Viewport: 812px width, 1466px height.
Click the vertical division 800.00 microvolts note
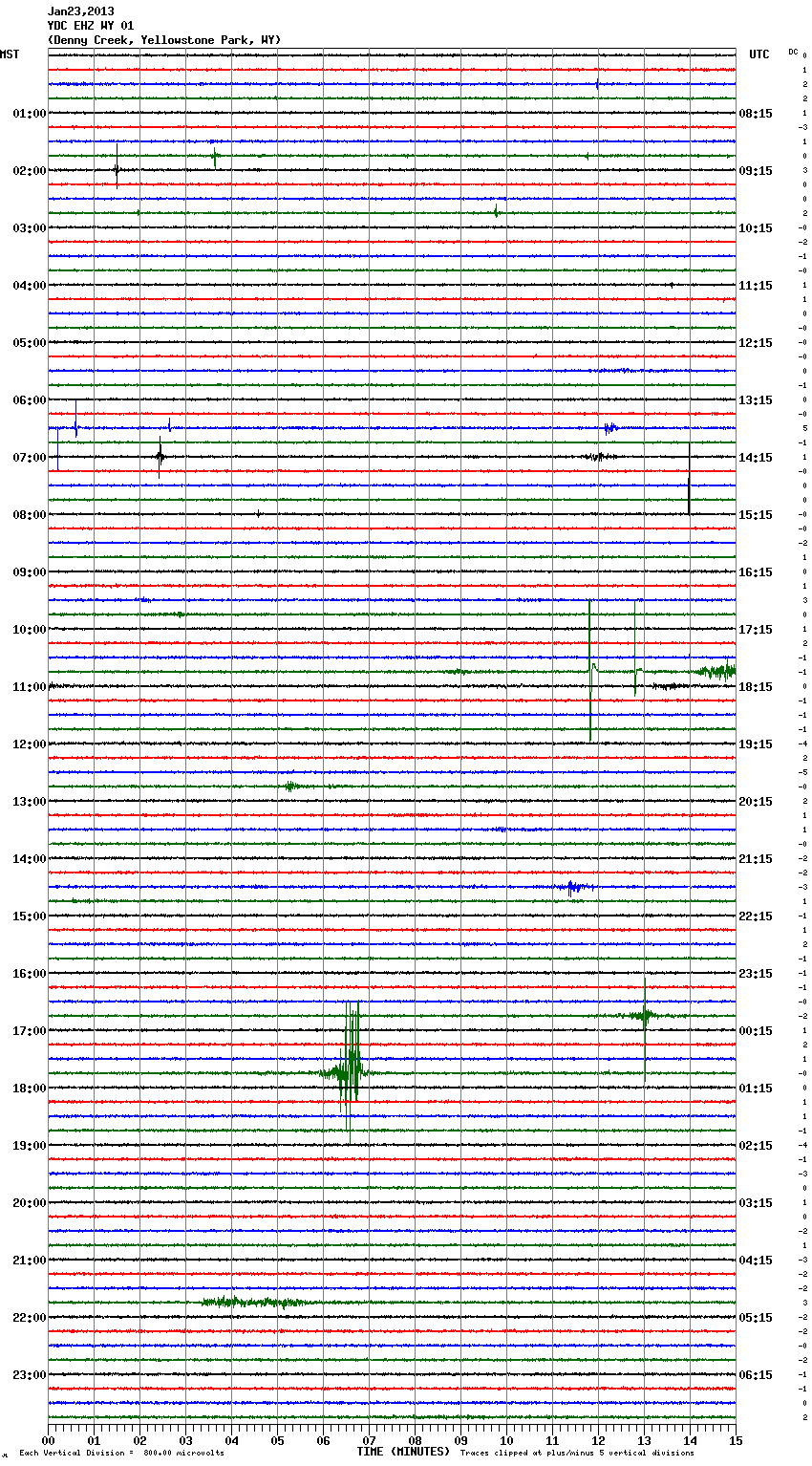tap(121, 1454)
